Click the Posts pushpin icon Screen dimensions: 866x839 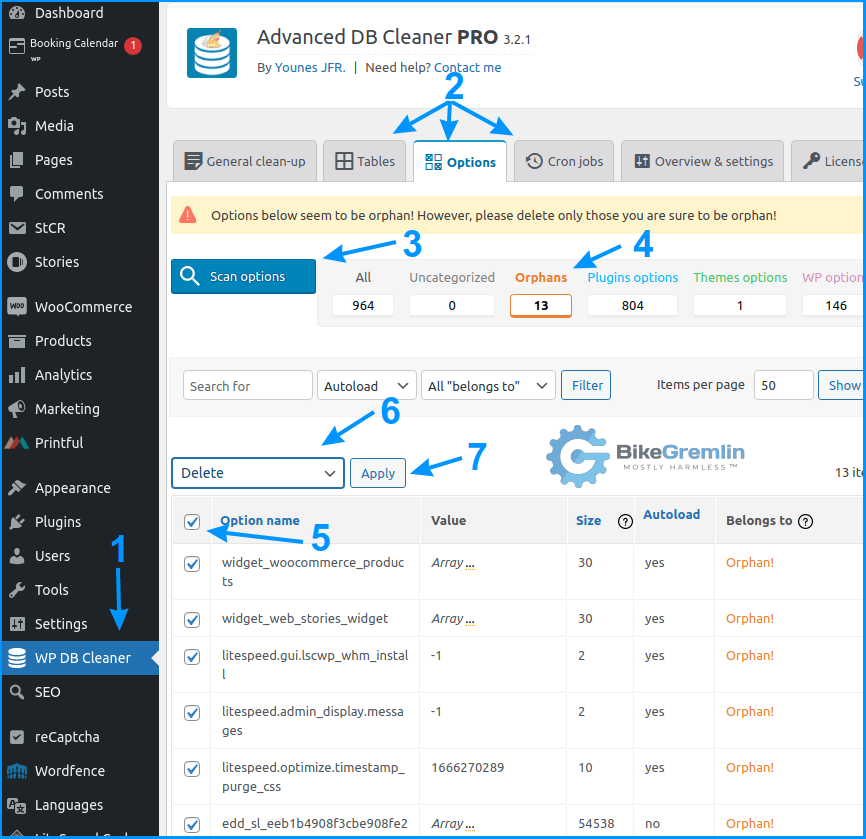click(x=17, y=92)
